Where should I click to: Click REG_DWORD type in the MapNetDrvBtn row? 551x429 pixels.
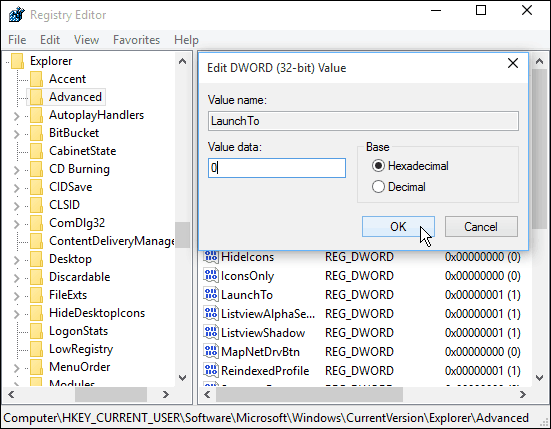tap(359, 352)
